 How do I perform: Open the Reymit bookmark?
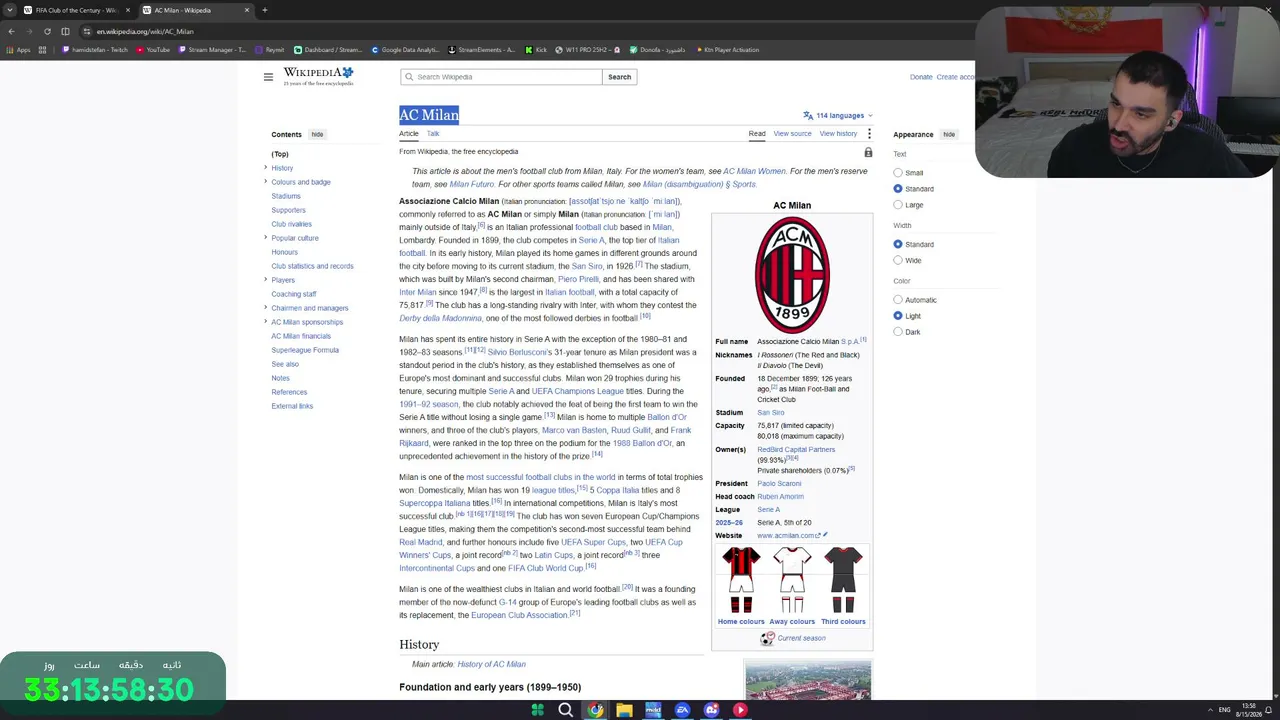pos(270,50)
